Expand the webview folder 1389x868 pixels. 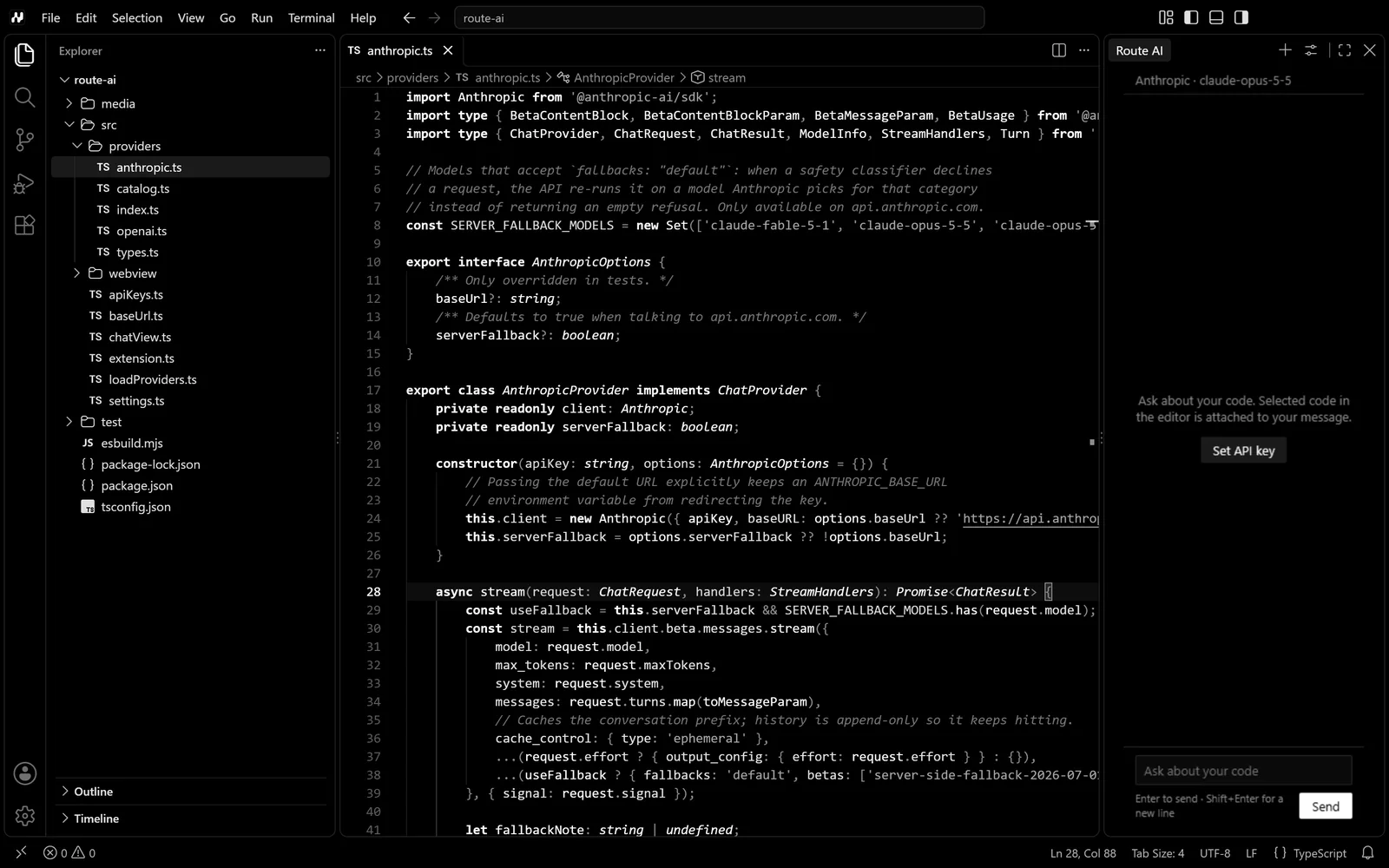pos(77,273)
